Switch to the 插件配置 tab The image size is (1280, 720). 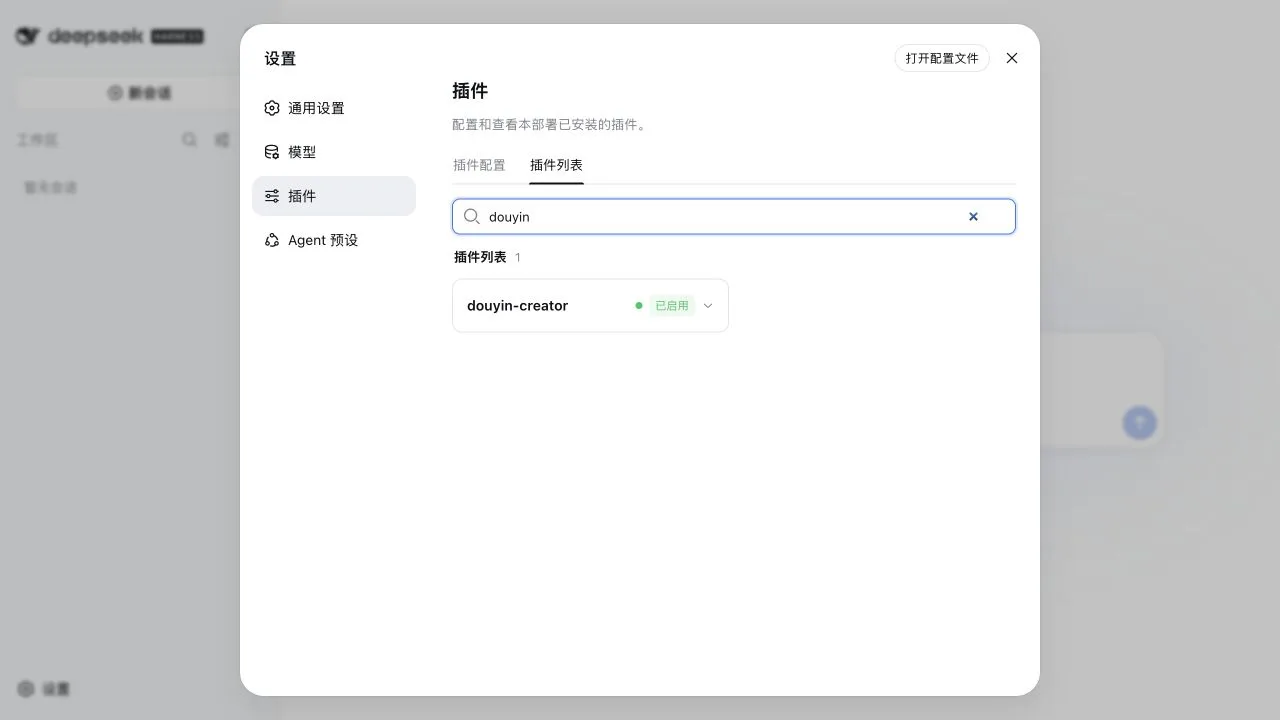tap(479, 165)
